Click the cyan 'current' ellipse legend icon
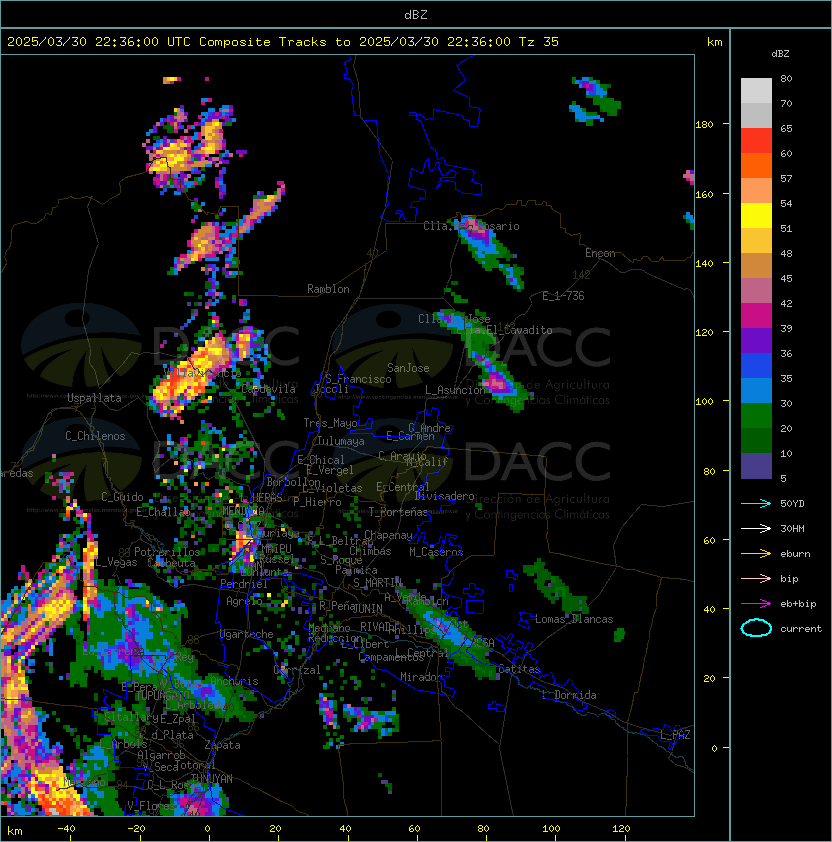This screenshot has height=842, width=832. pos(756,628)
